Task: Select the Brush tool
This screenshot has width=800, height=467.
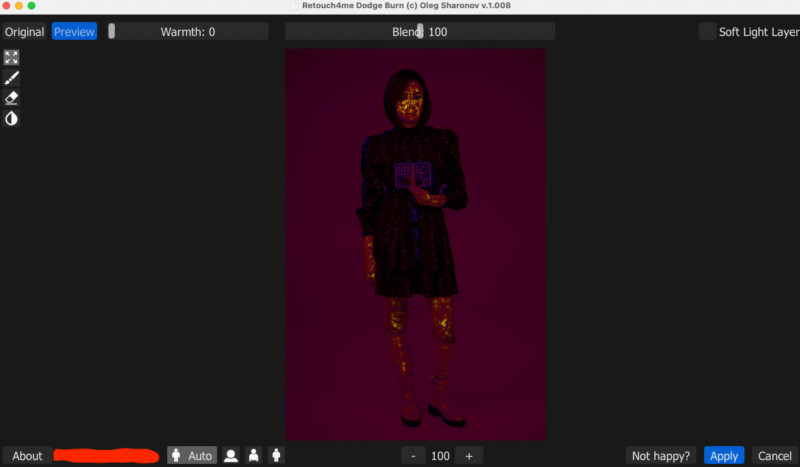Action: (11, 78)
